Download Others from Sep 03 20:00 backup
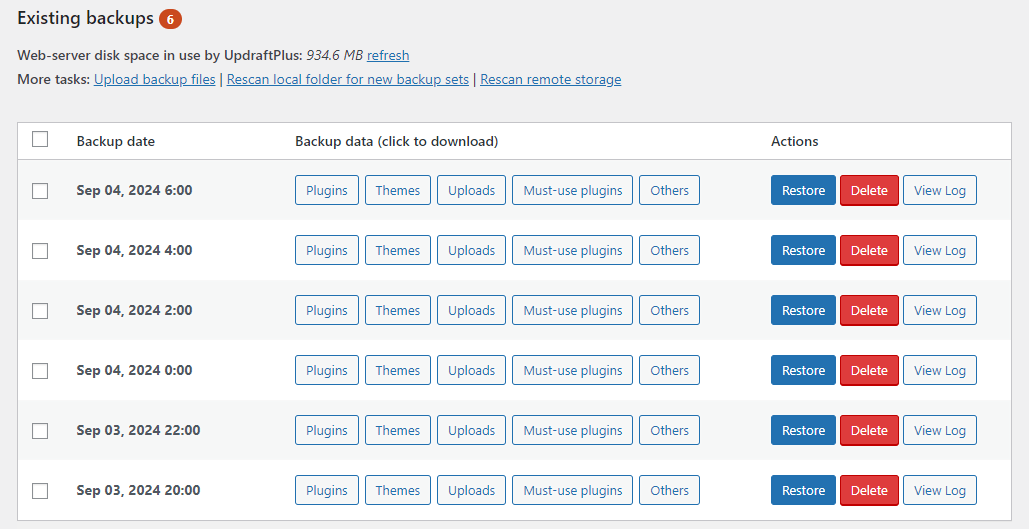 point(669,490)
